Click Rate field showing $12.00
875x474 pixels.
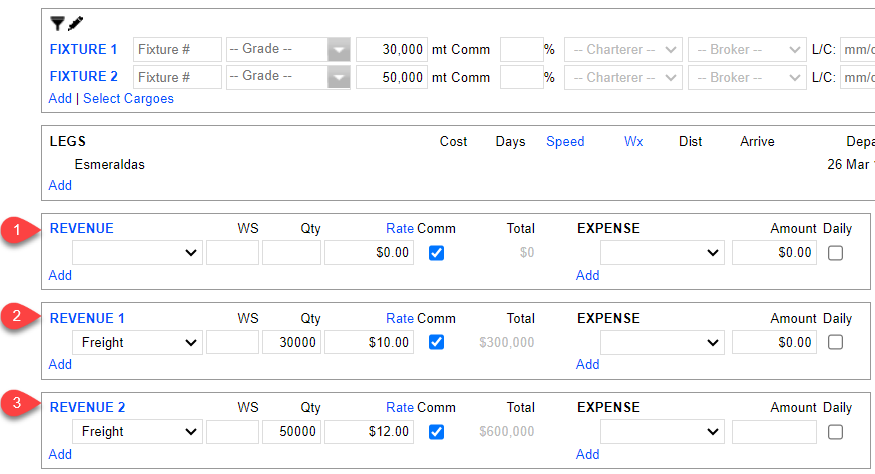(x=368, y=431)
